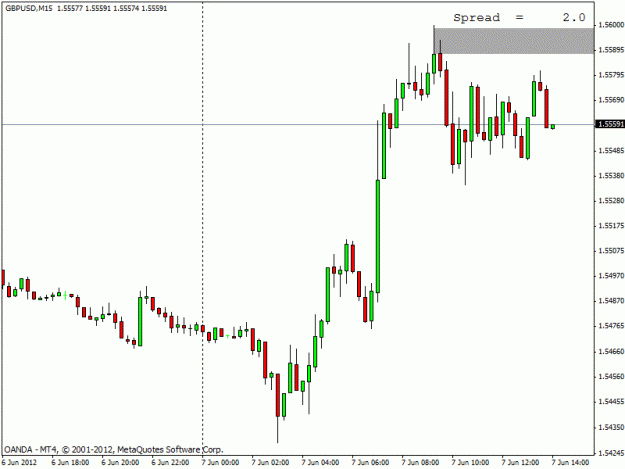Click the 1.55075 price axis label

coord(611,251)
